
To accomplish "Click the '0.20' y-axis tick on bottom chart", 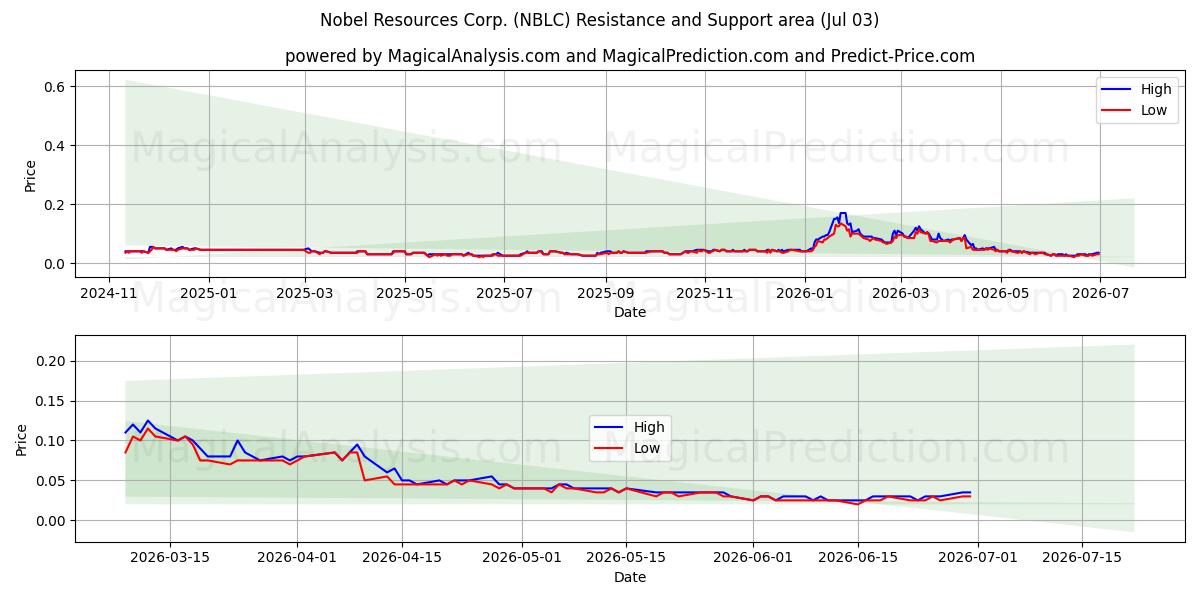I will tap(50, 361).
